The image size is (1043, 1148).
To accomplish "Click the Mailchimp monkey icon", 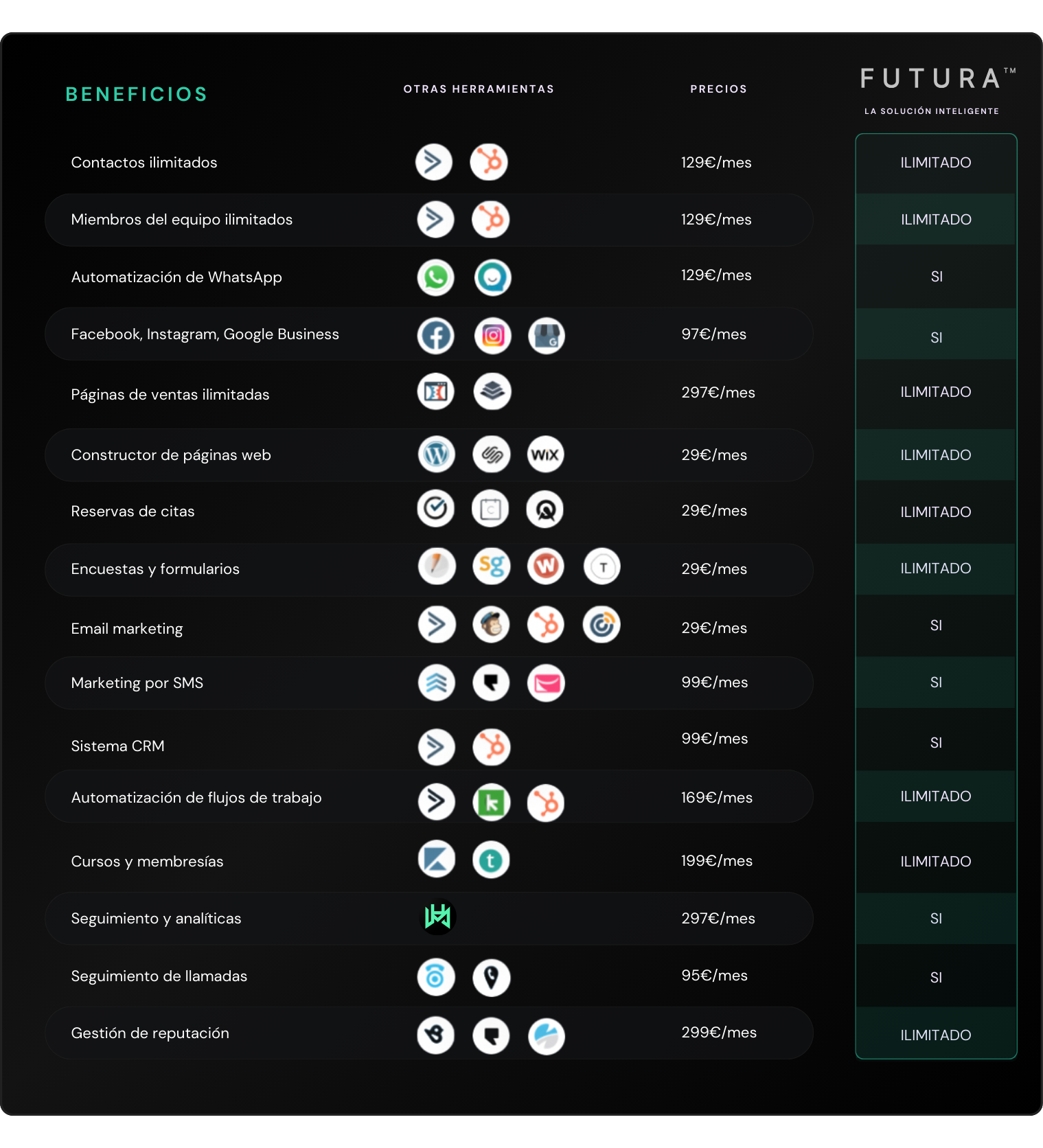I will (491, 625).
